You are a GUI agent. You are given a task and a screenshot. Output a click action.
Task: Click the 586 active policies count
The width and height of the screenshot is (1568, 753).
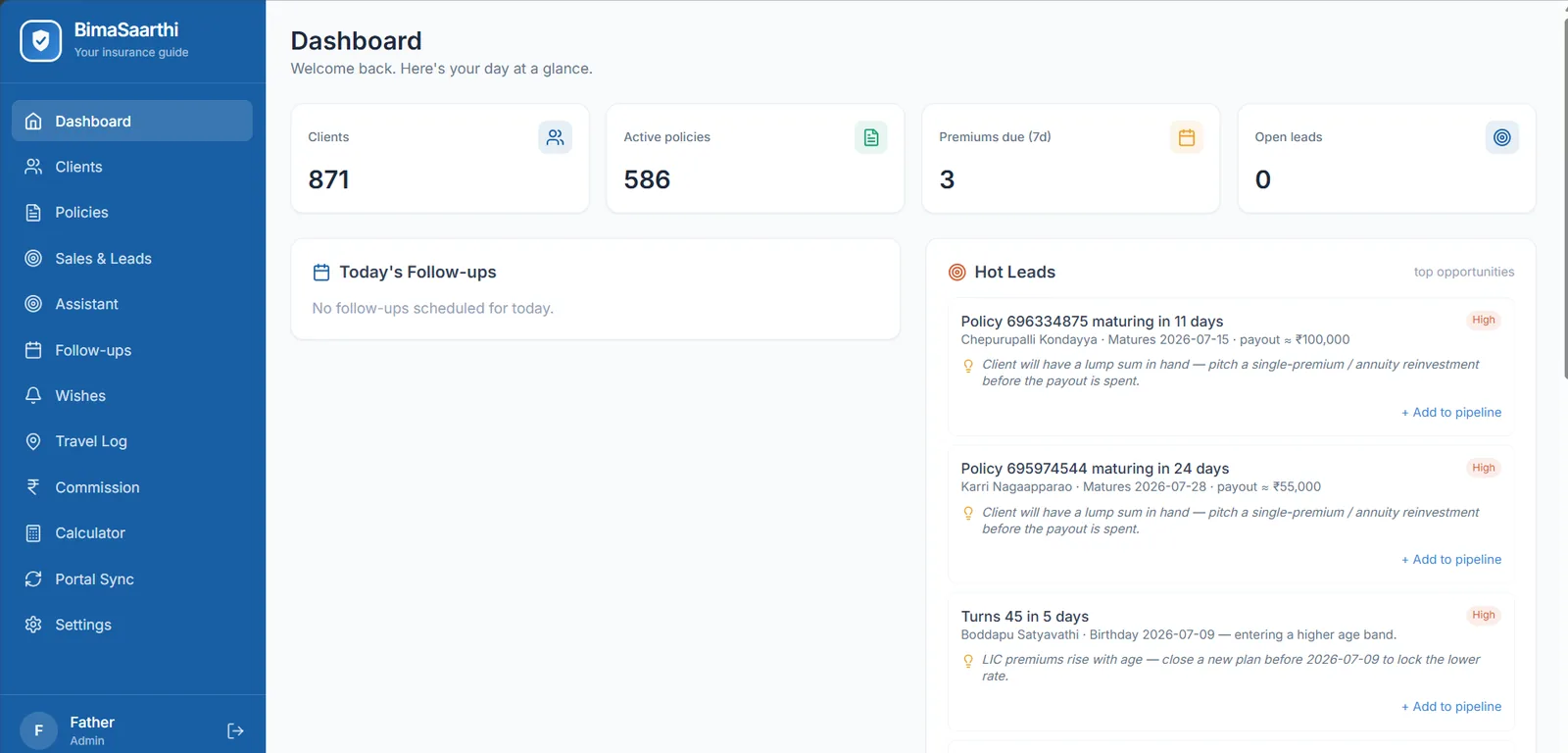pyautogui.click(x=647, y=179)
